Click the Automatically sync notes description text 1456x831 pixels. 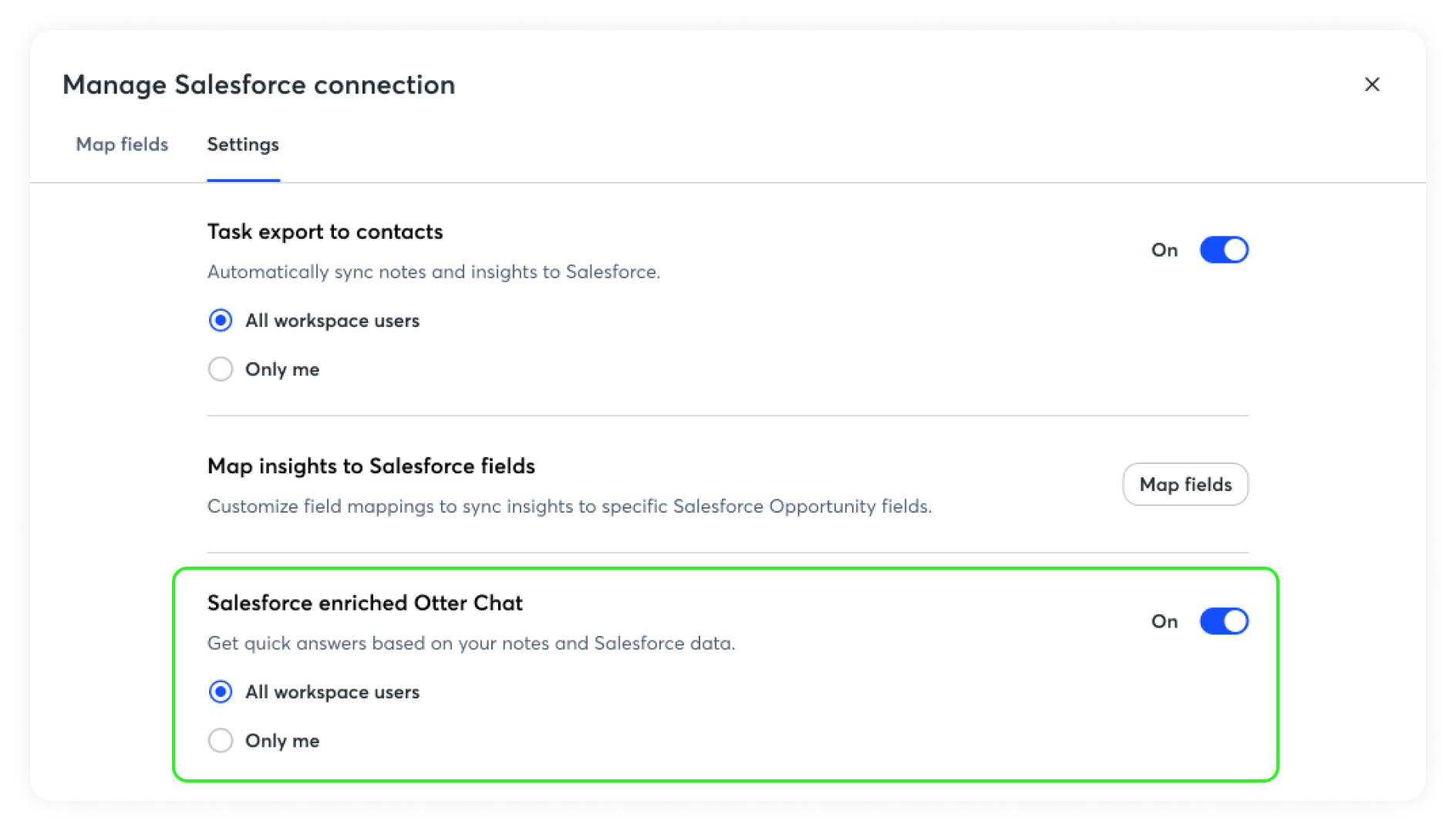point(433,271)
